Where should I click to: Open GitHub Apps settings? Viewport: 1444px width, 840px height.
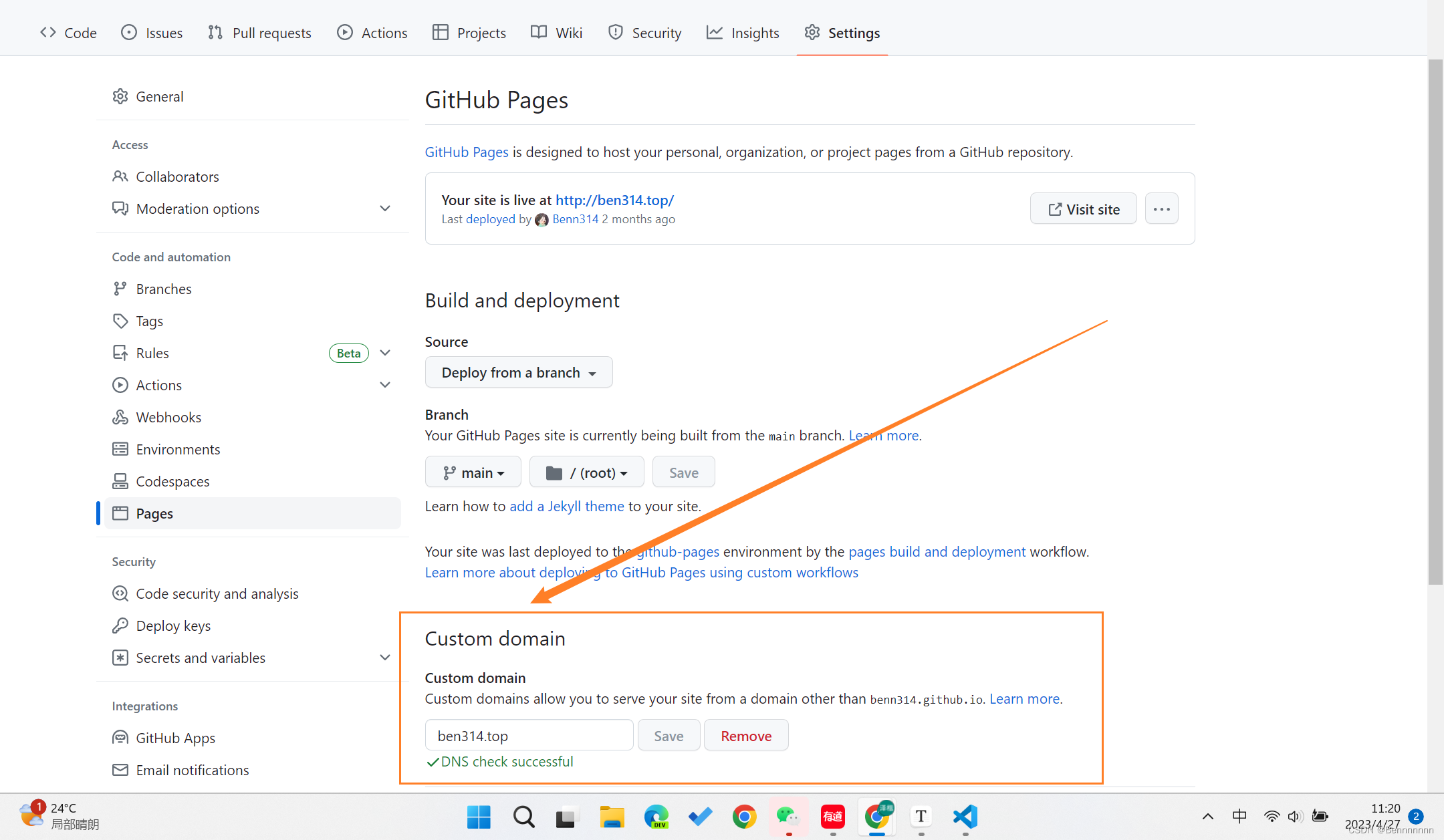click(253, 738)
